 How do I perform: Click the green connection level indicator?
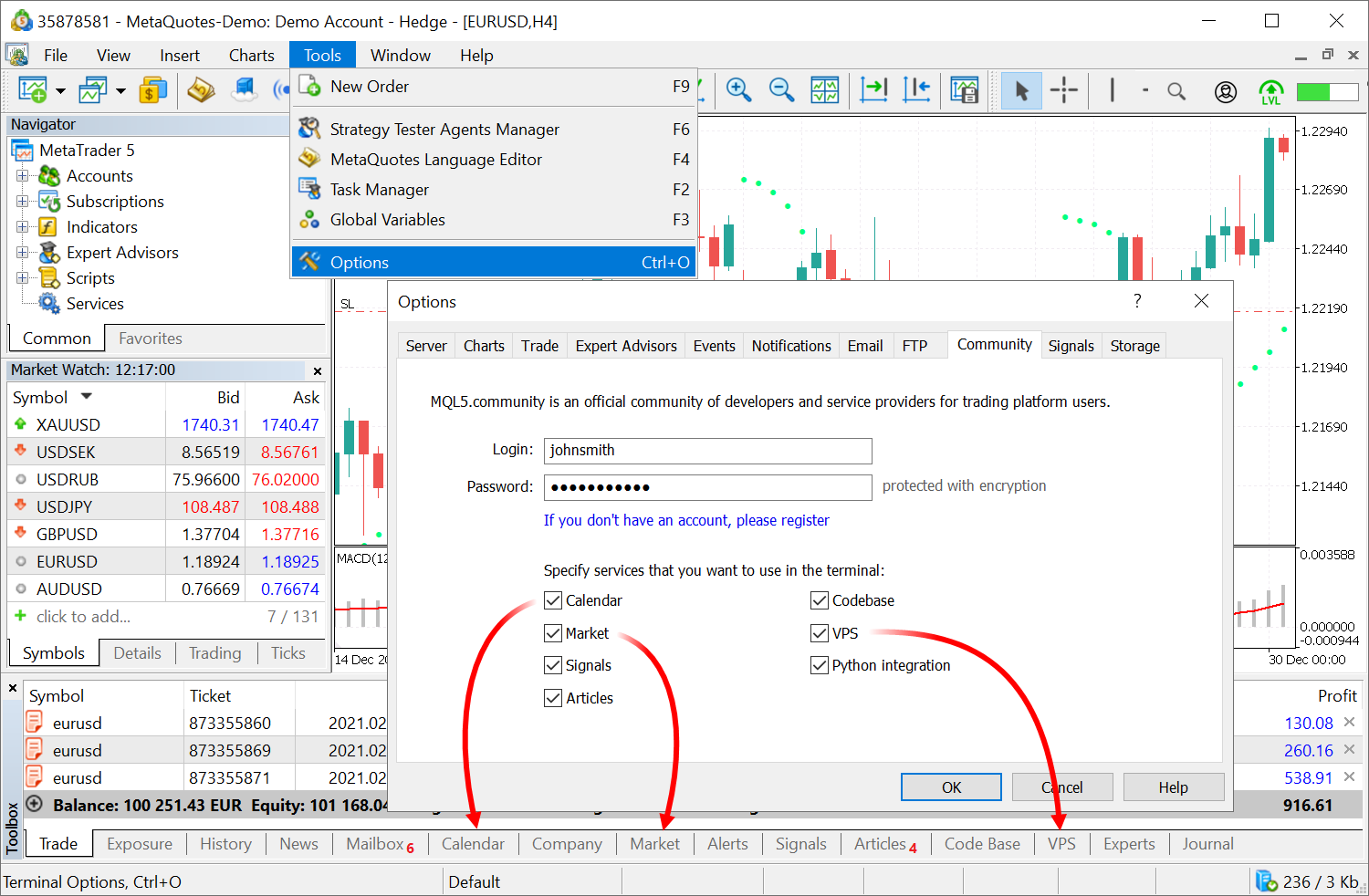(x=1326, y=90)
